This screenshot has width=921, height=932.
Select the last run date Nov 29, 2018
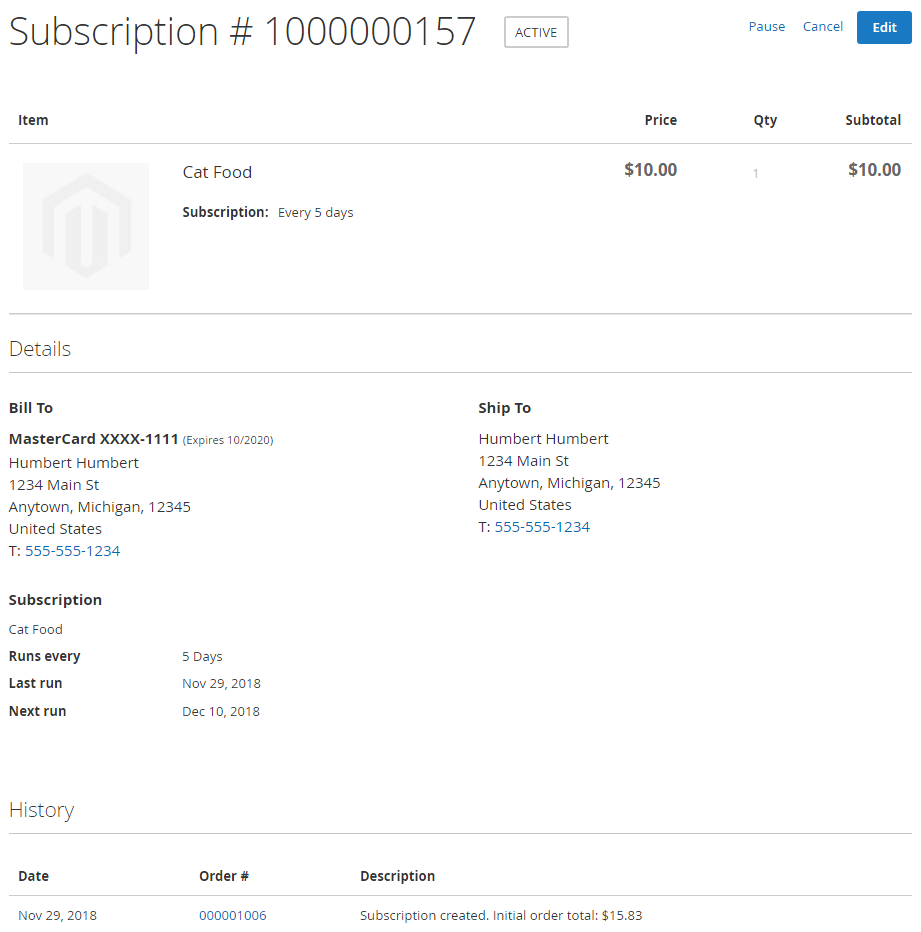click(x=221, y=684)
